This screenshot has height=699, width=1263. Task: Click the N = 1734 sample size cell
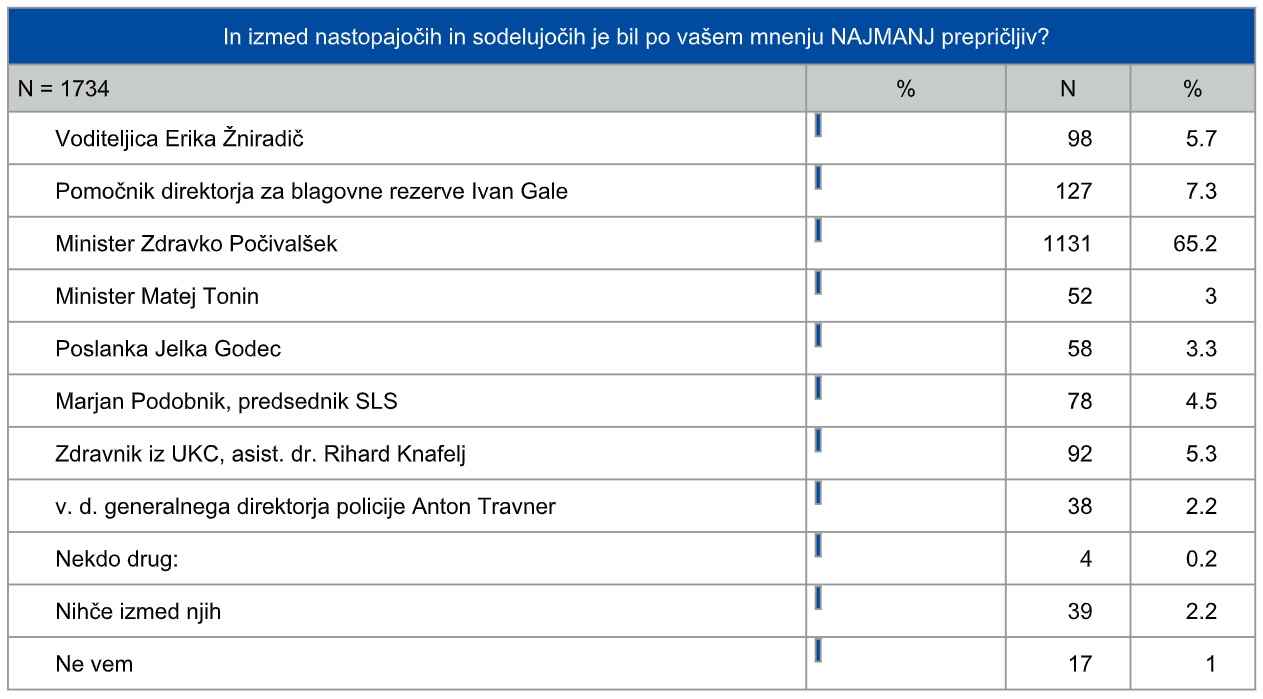64,89
